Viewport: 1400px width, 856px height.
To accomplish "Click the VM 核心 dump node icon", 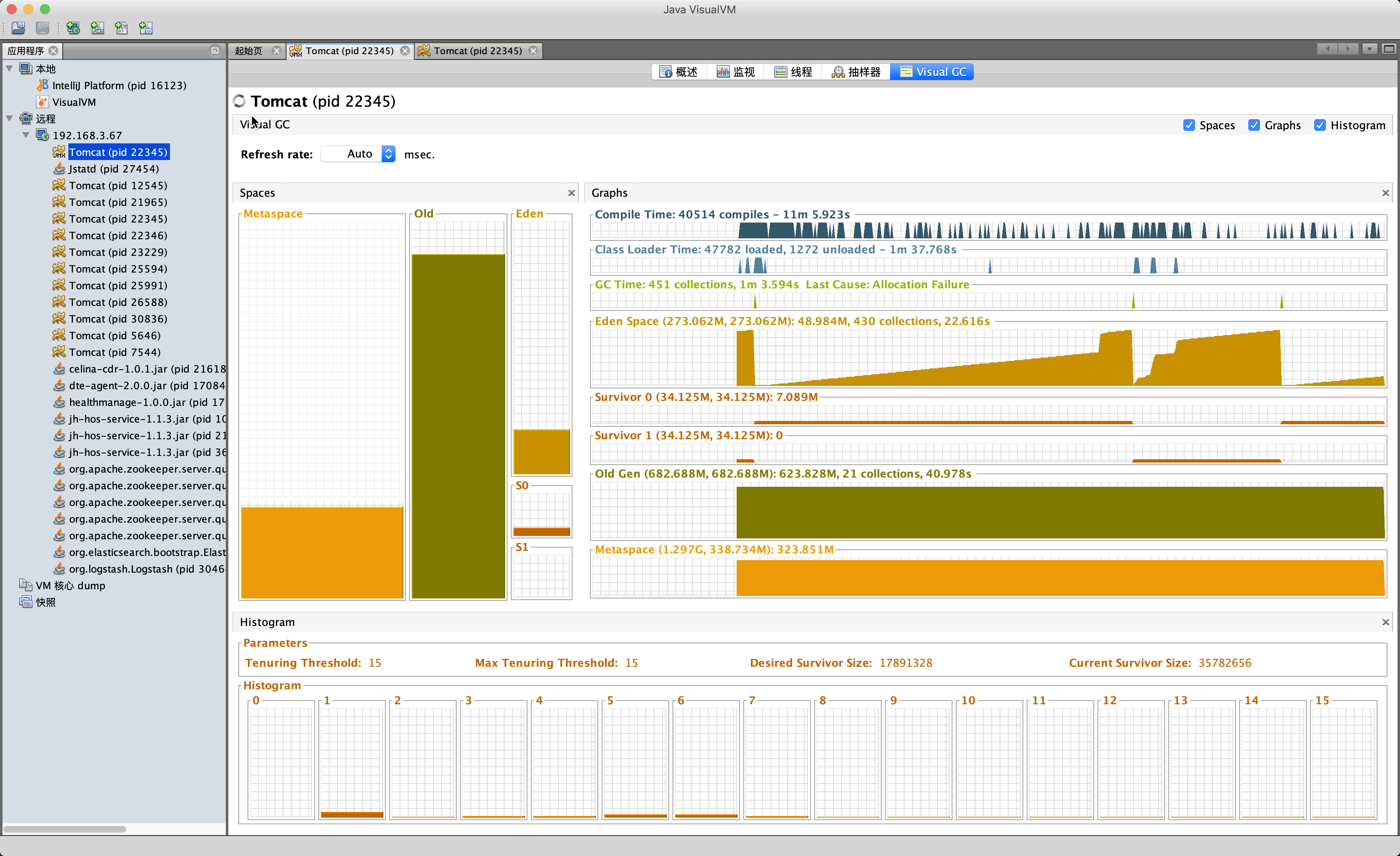I will click(25, 585).
